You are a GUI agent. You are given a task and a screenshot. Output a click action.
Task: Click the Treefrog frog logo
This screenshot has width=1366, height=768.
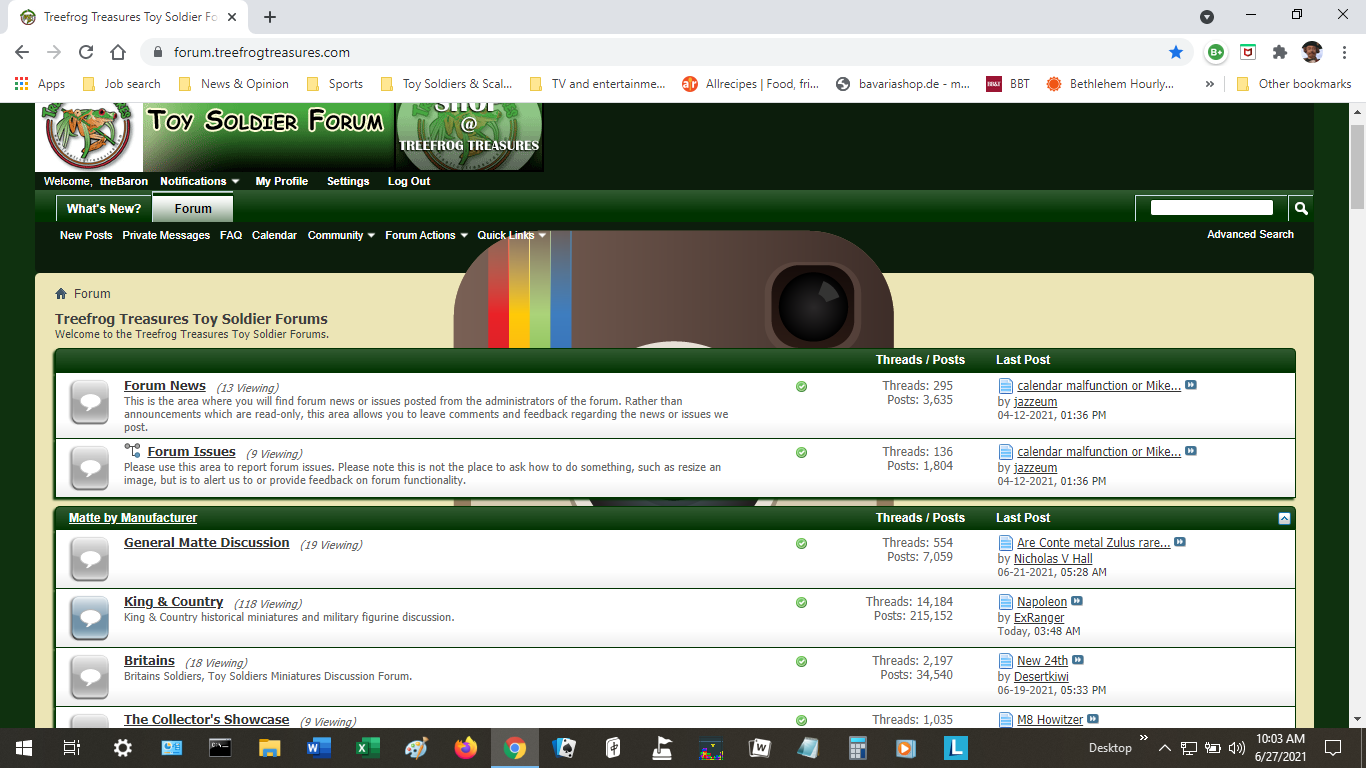coord(89,137)
